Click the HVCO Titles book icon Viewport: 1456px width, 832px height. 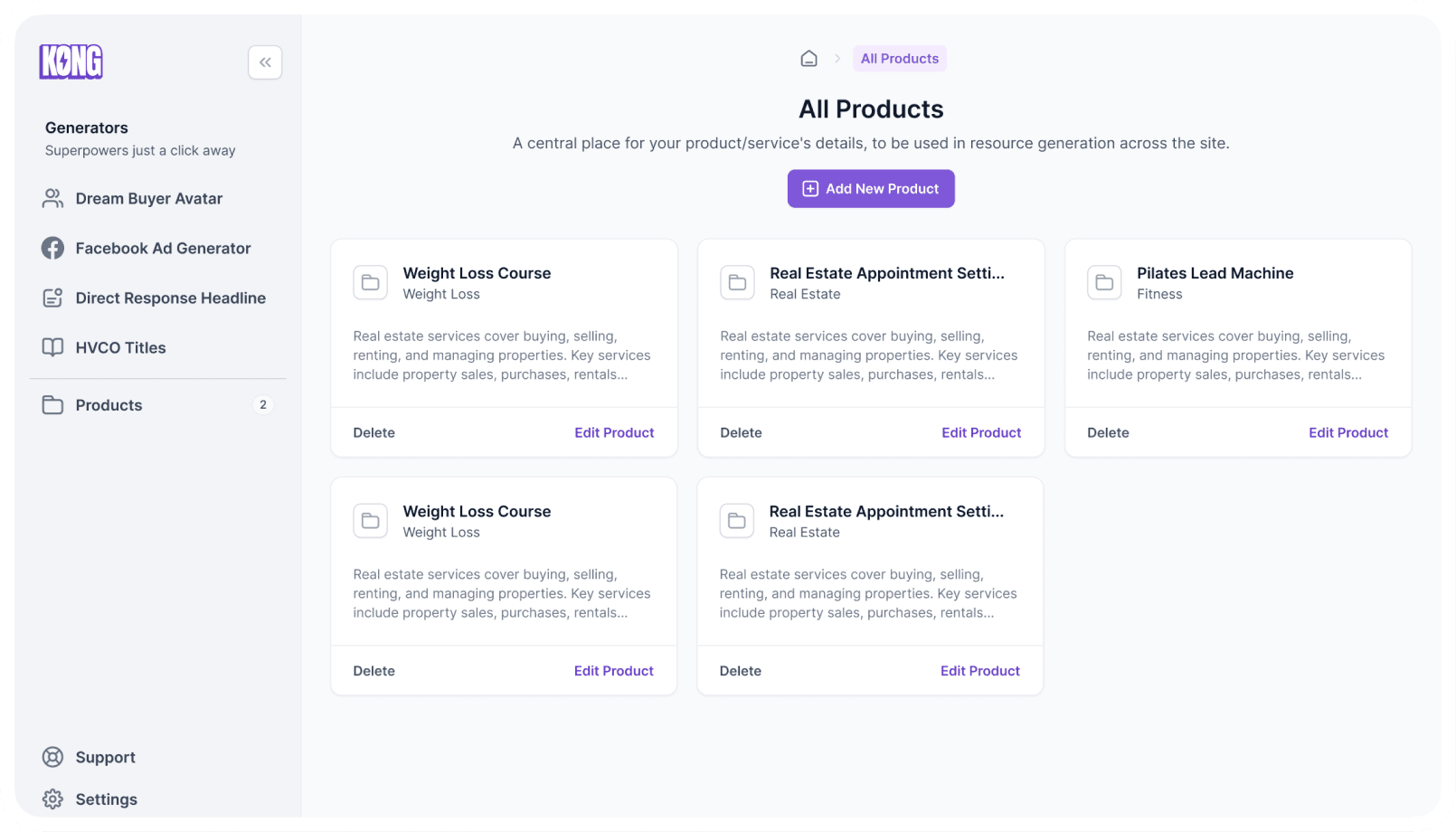52,348
